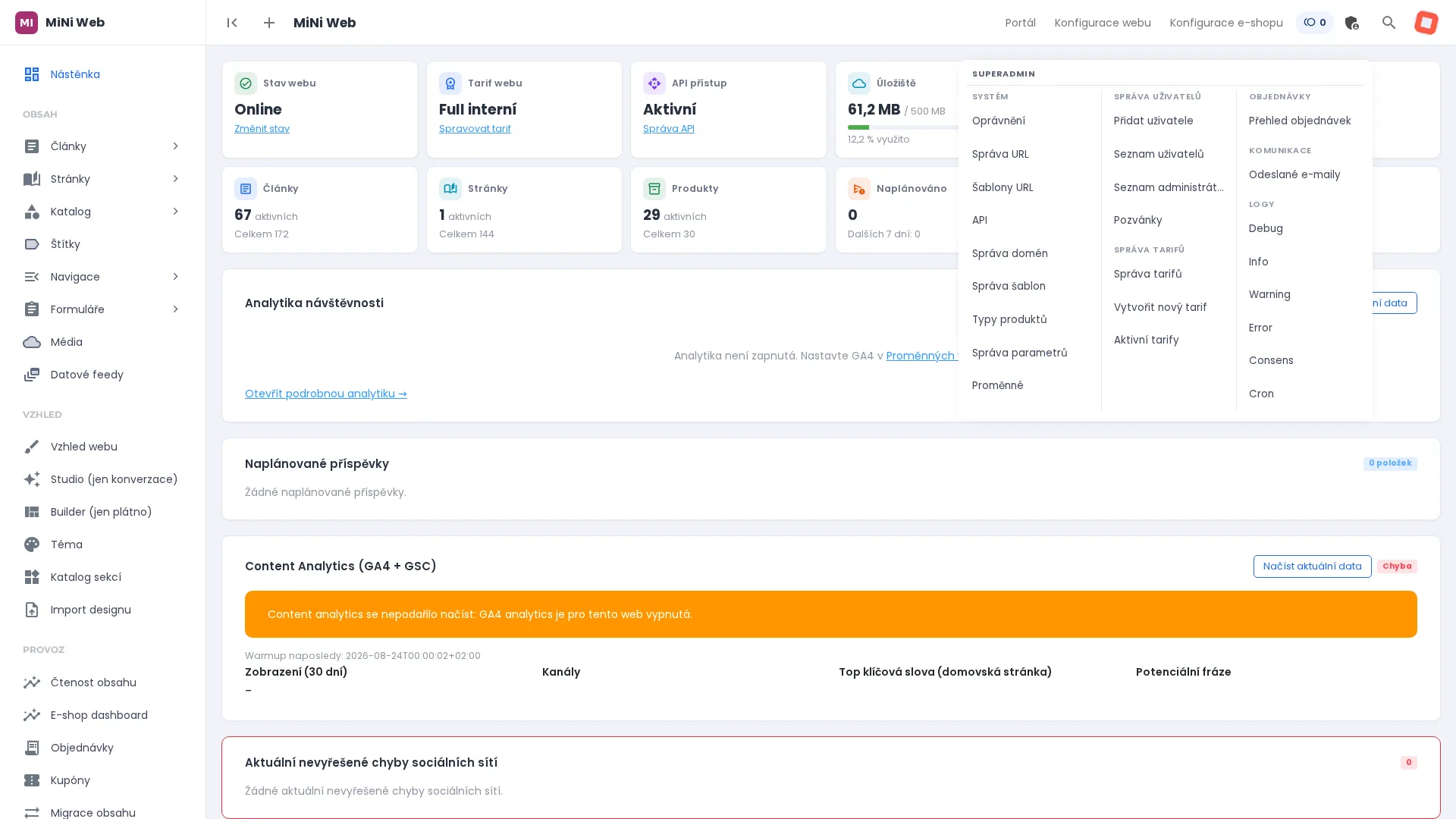Select Přehled objednávek in the Superadmin menu

1300,121
